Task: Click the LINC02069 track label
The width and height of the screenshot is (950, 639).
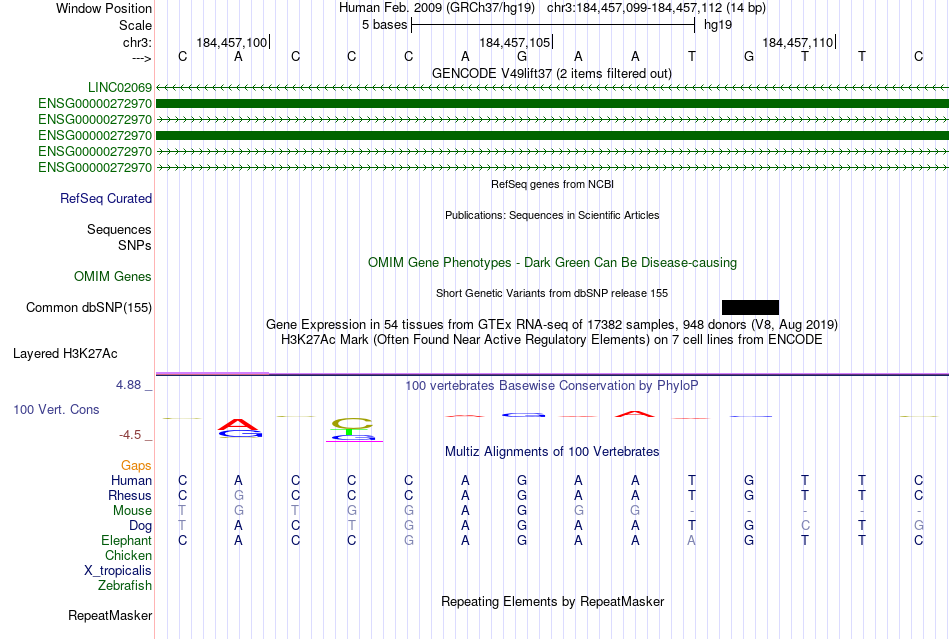Action: click(120, 87)
